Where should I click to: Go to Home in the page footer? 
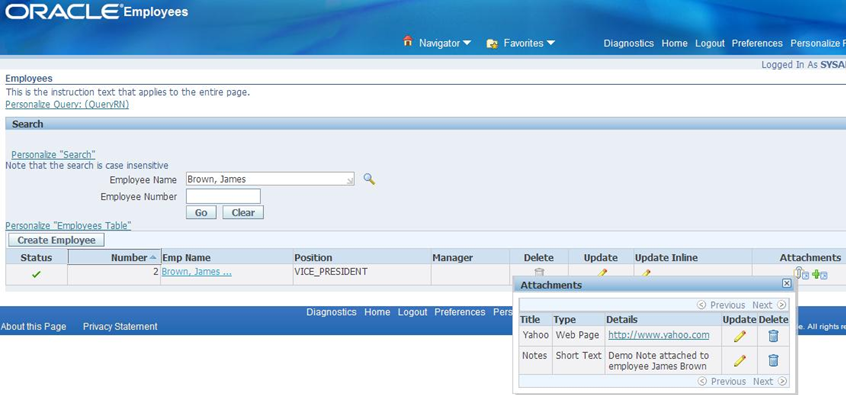click(x=377, y=312)
